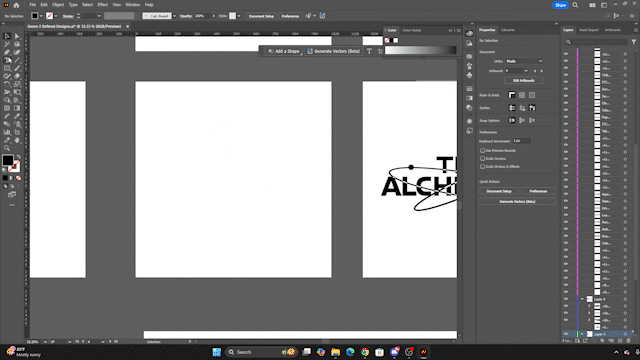
Task: Open the stroke weight dropdown in control bar
Action: coord(99,16)
